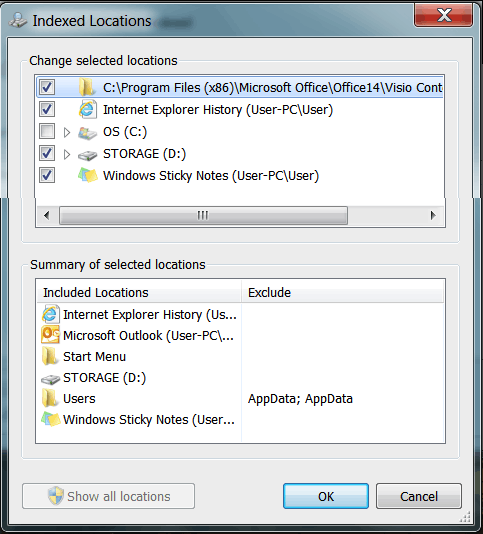
Task: Click the OS (C:) Windows drive icon
Action: point(87,132)
